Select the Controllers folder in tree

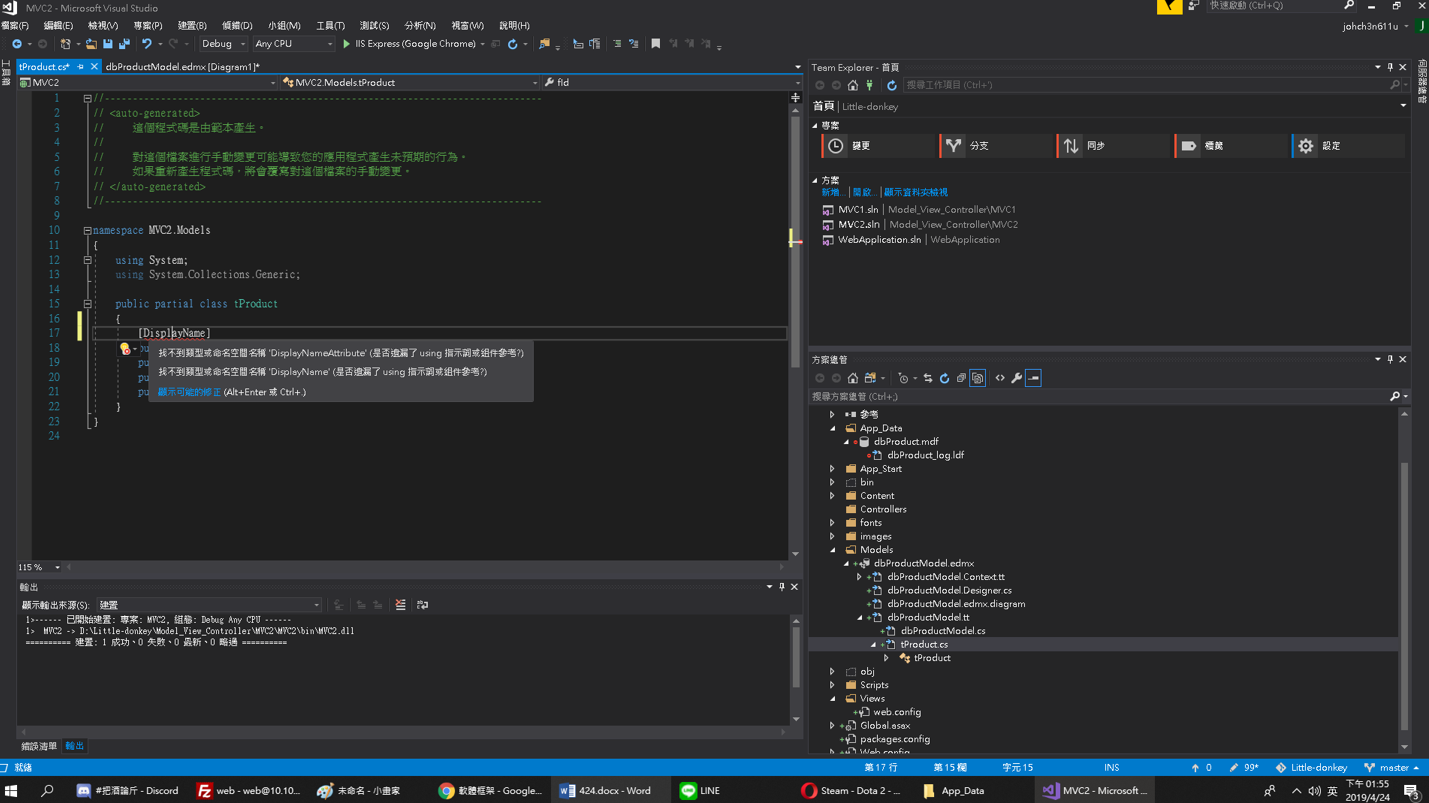click(883, 509)
